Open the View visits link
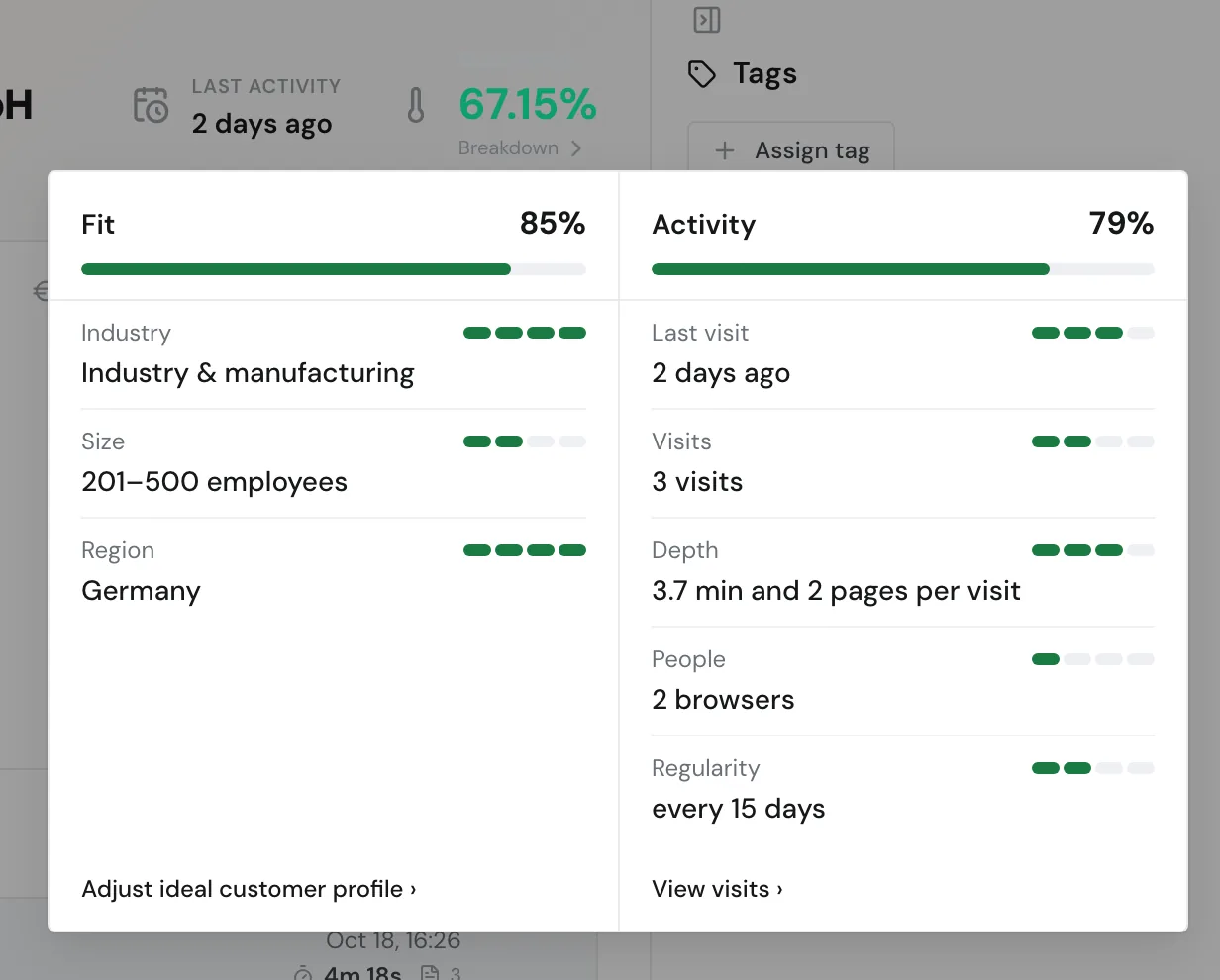This screenshot has width=1220, height=980. coord(717,889)
